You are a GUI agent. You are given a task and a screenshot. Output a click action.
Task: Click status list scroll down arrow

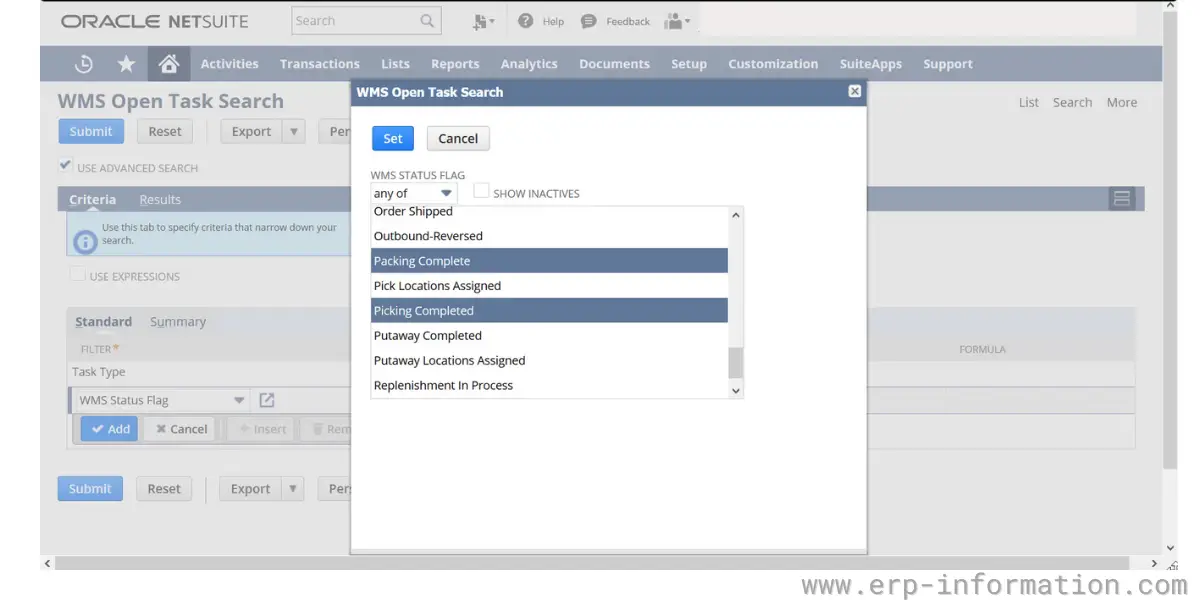tap(736, 391)
